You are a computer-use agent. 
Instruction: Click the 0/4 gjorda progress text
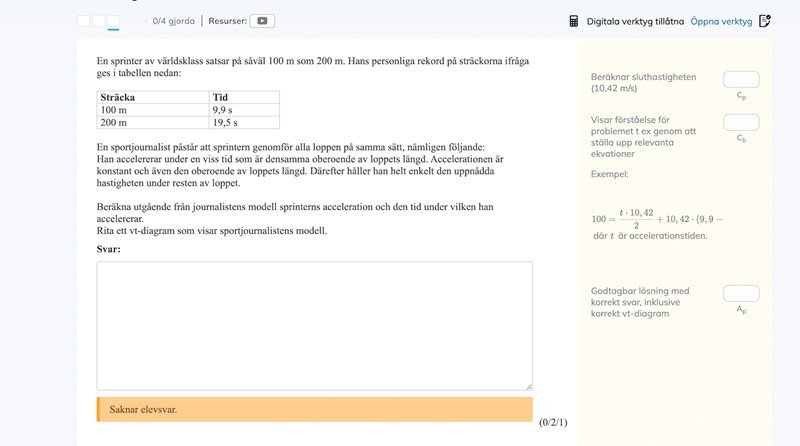173,20
